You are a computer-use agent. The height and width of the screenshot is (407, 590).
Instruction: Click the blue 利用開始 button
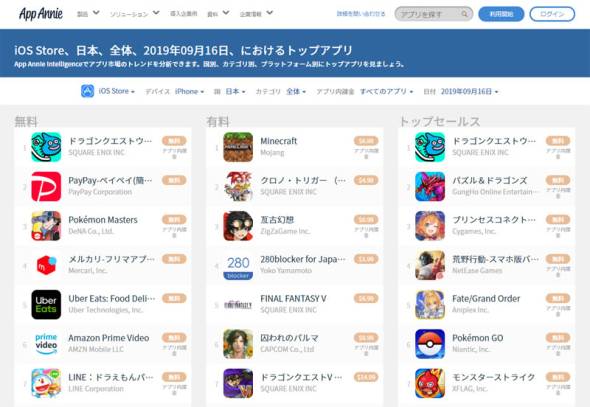(x=501, y=14)
